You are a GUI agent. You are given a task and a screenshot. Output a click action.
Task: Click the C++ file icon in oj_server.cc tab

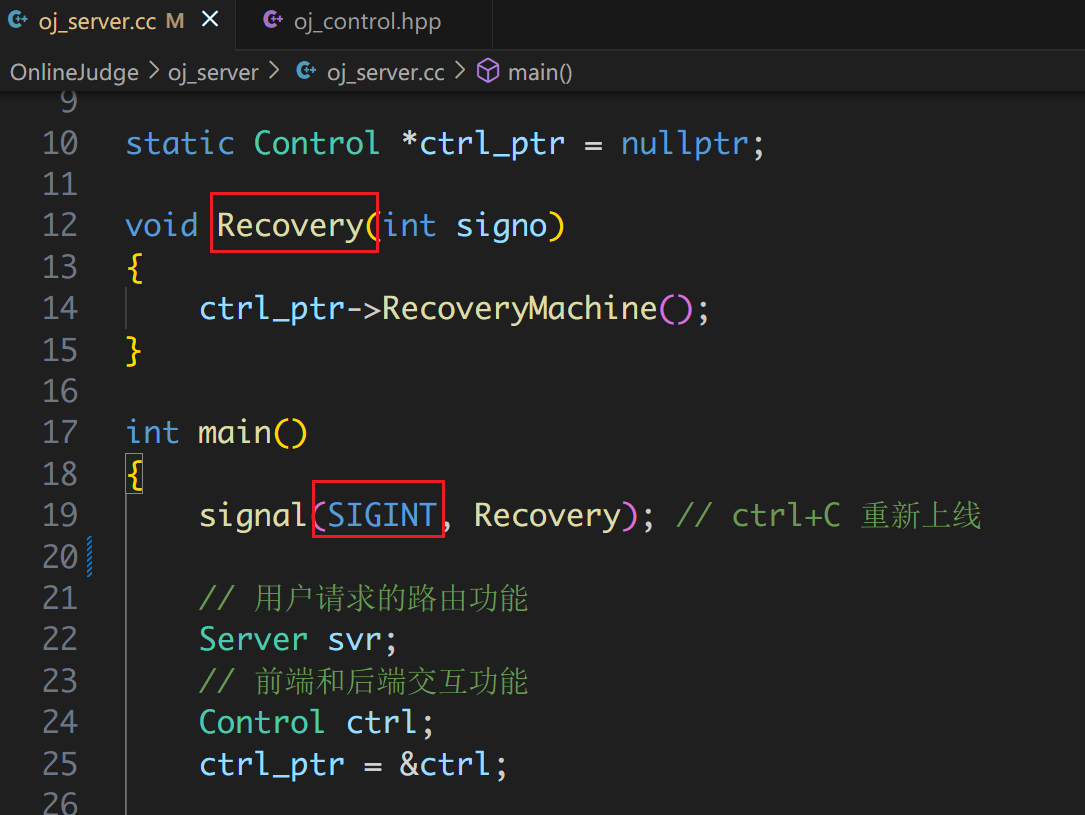coord(18,21)
